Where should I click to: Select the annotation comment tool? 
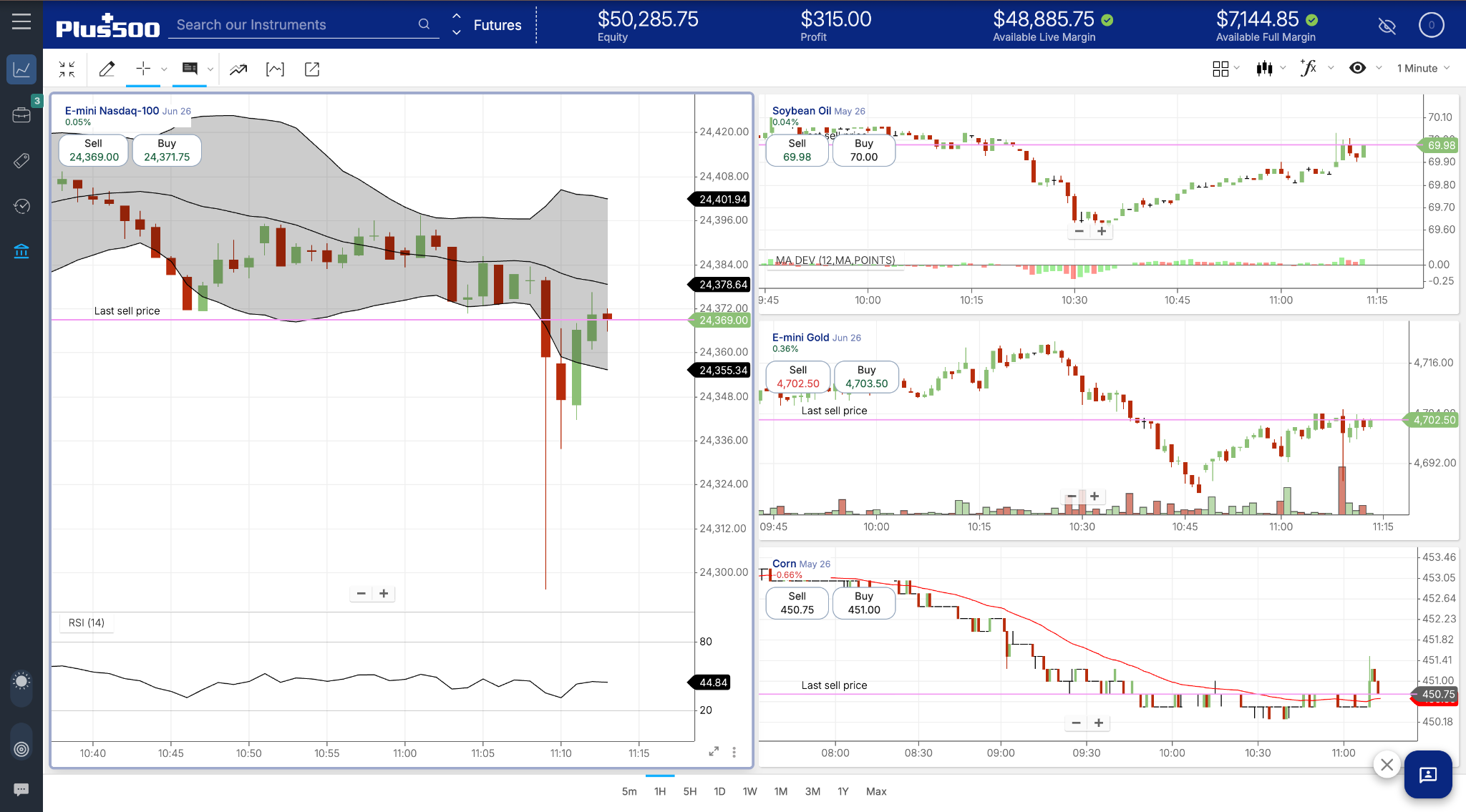(x=190, y=69)
